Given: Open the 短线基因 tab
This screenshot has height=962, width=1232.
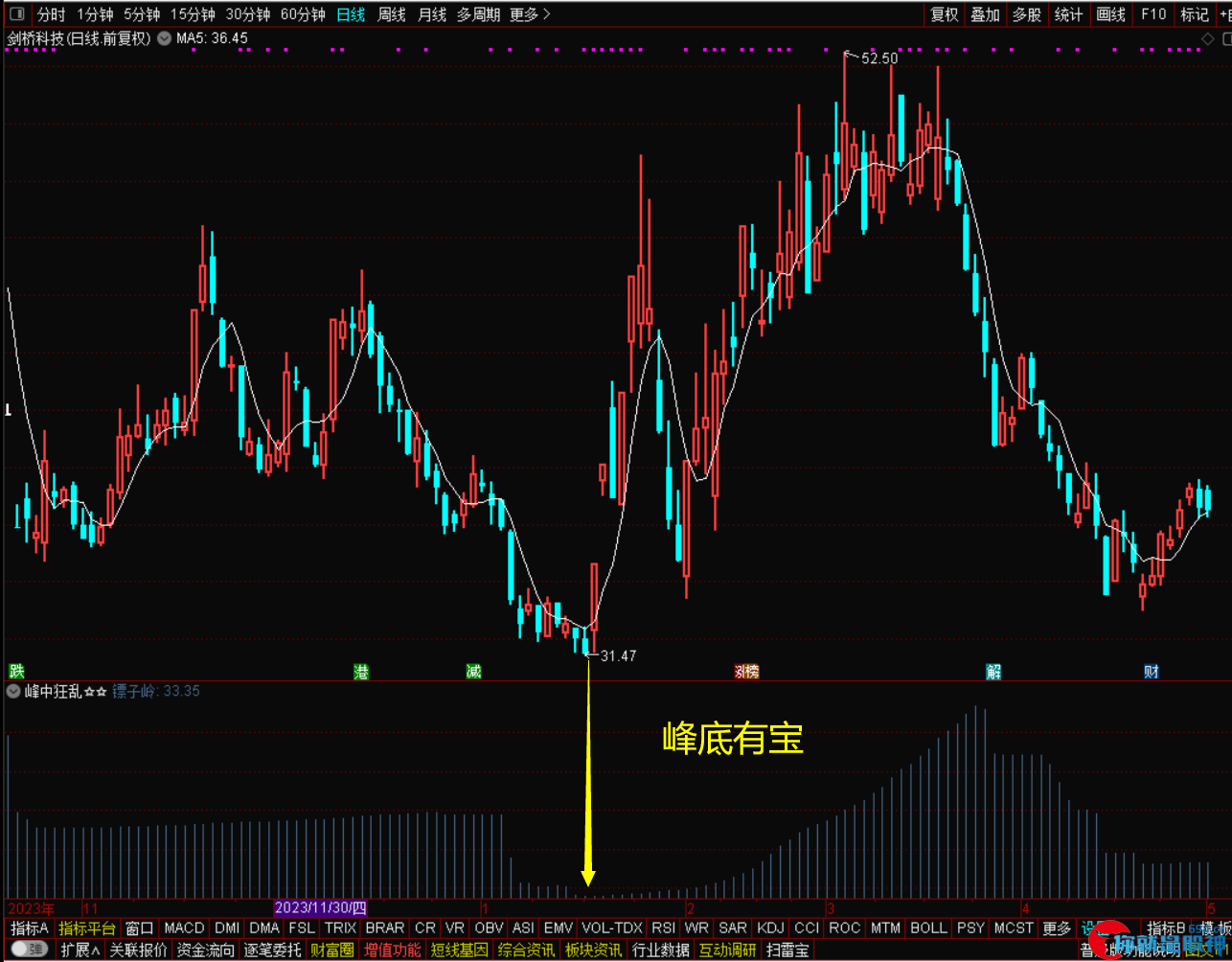Looking at the screenshot, I should (x=459, y=950).
